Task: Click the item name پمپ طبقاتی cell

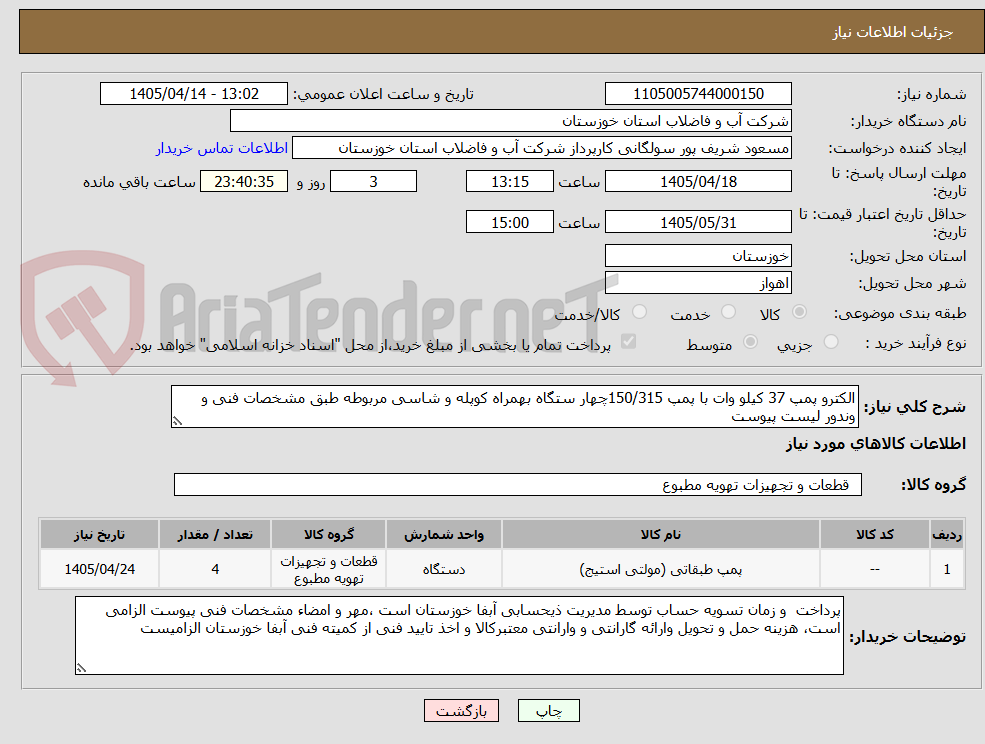Action: click(660, 569)
